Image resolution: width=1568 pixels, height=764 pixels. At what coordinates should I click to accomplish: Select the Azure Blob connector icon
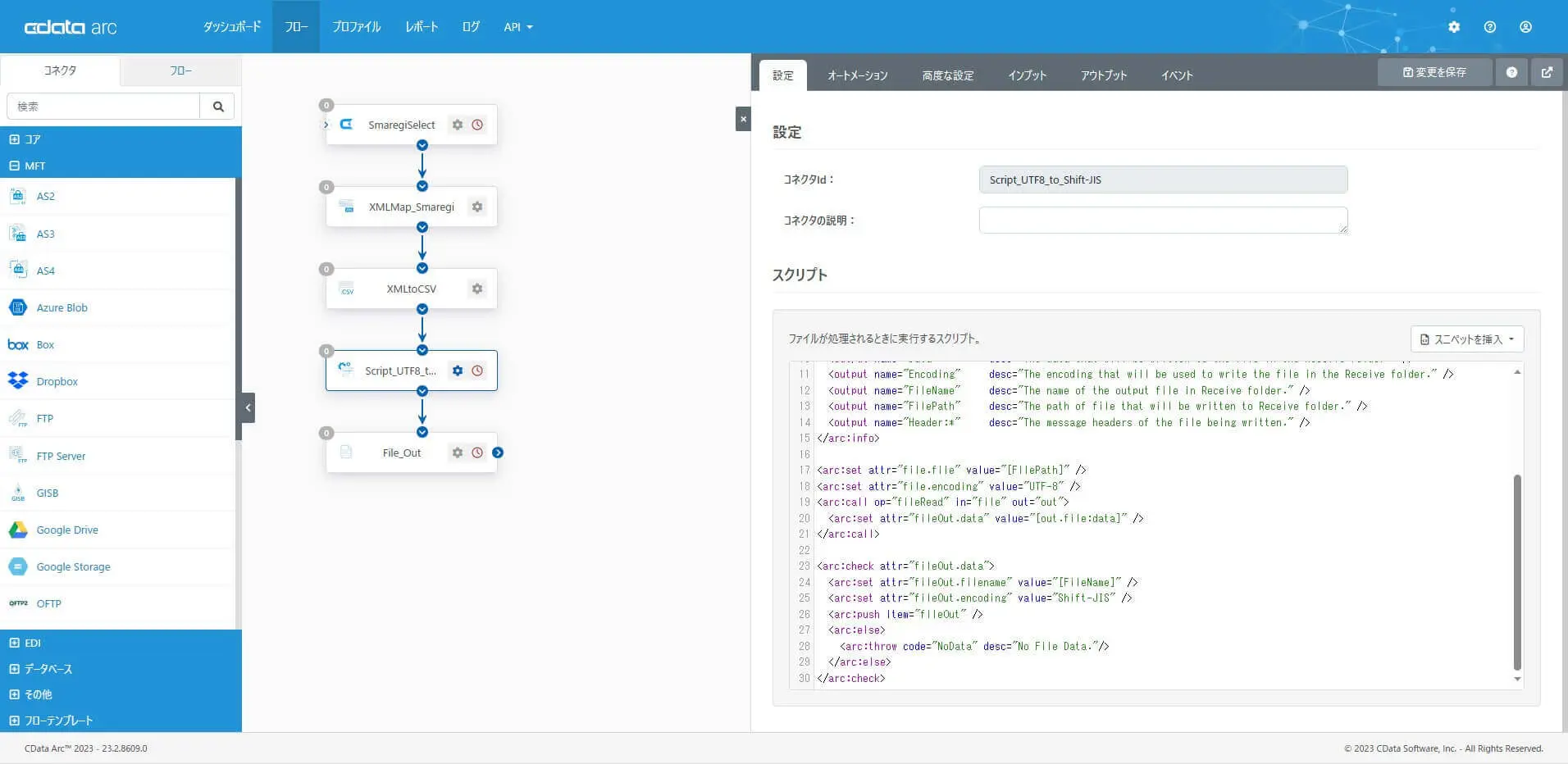coord(16,307)
